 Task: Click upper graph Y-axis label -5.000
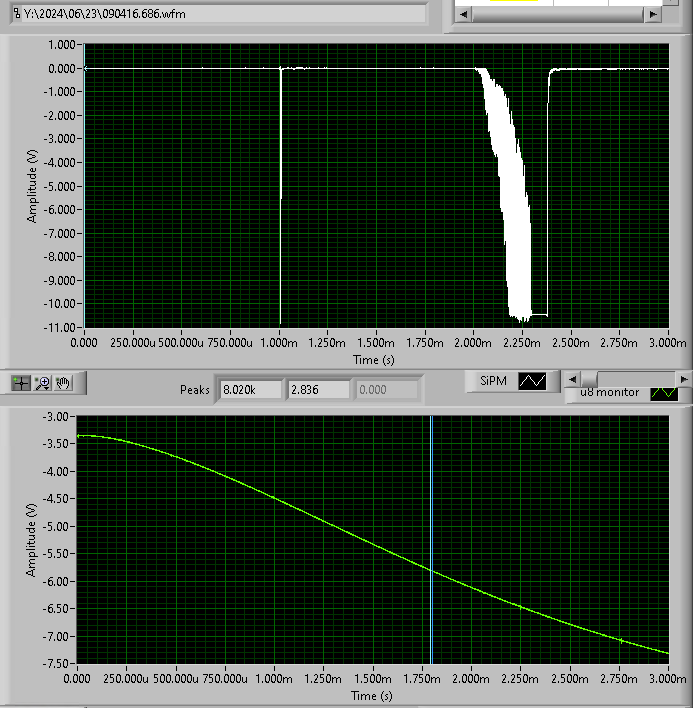coord(60,186)
